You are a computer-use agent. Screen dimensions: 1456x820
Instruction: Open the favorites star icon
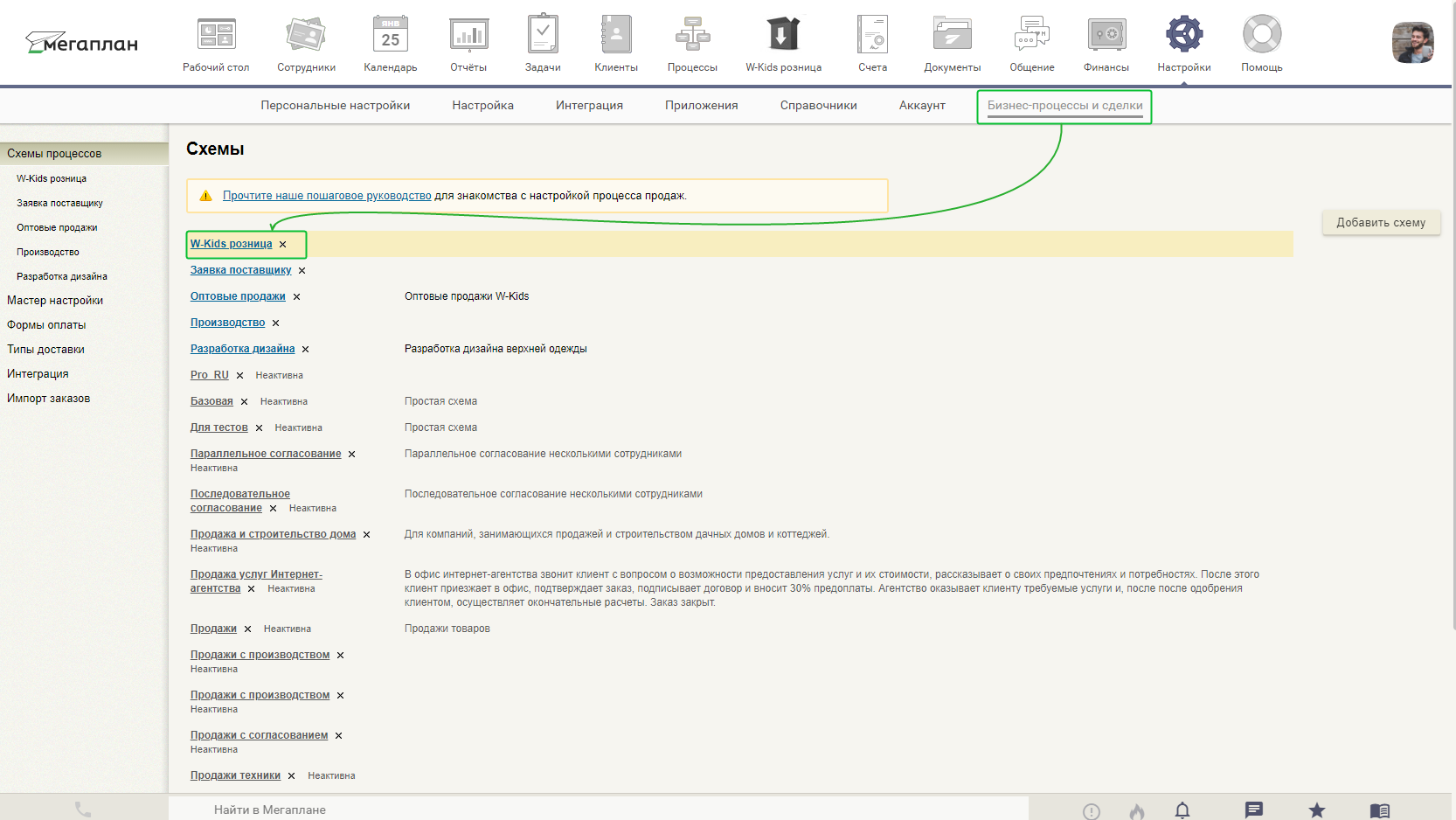pyautogui.click(x=1317, y=810)
